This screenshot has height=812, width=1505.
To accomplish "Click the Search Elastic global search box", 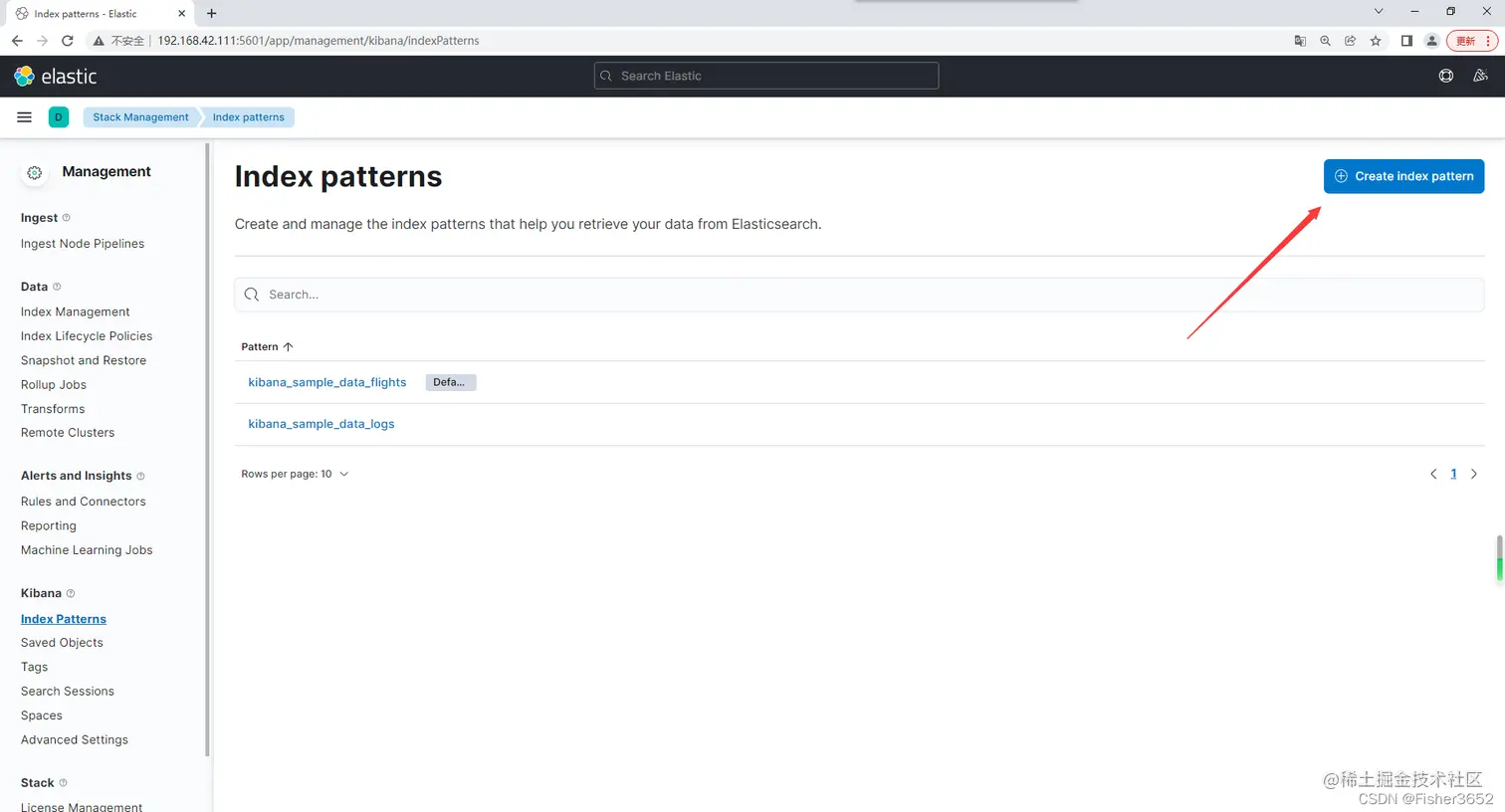I will click(766, 76).
